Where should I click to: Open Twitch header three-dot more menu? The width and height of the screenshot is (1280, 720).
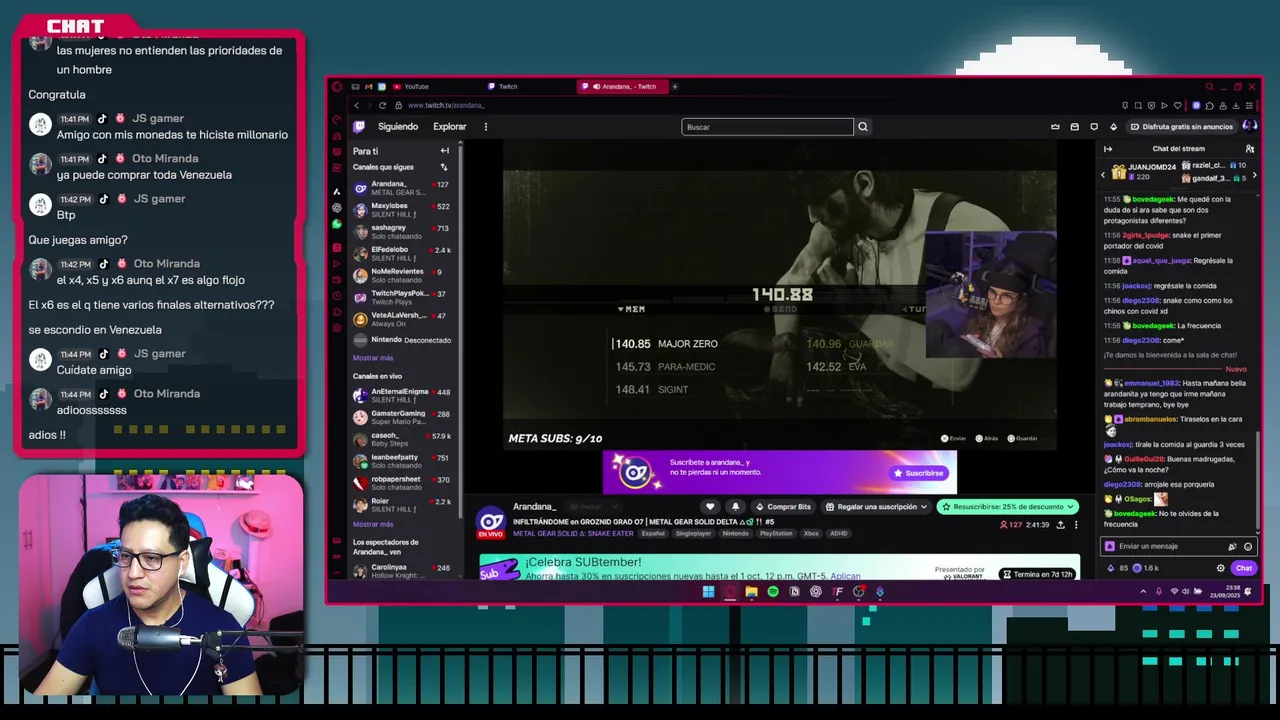pyautogui.click(x=486, y=127)
